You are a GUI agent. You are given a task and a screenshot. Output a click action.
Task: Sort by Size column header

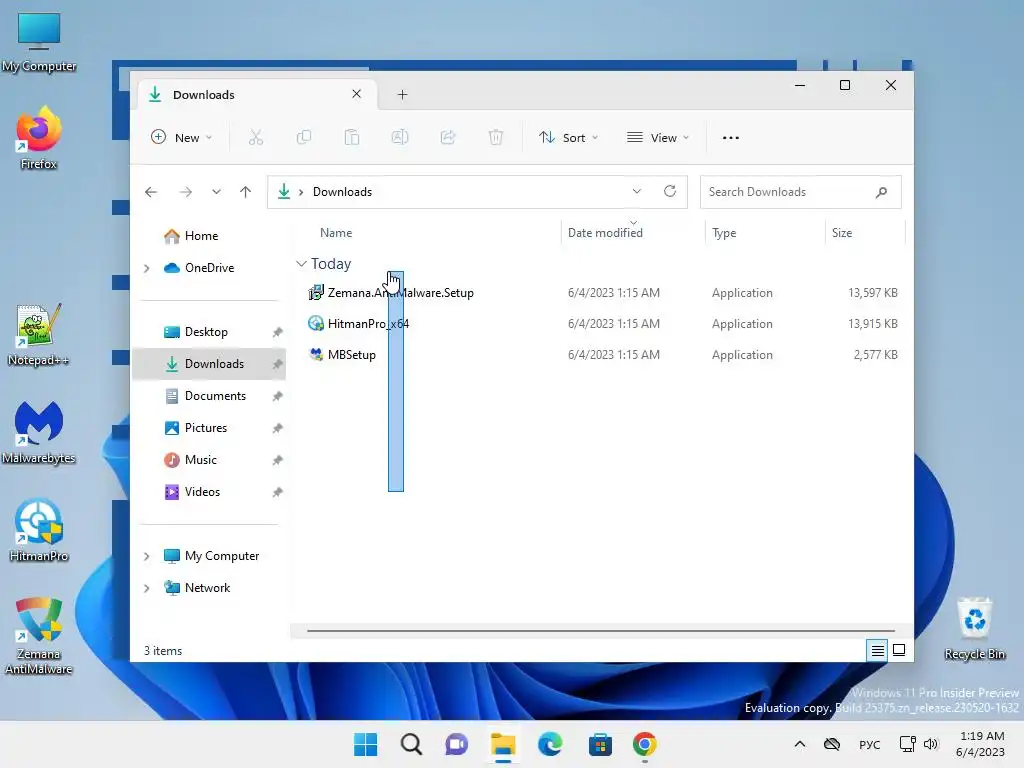tap(842, 233)
